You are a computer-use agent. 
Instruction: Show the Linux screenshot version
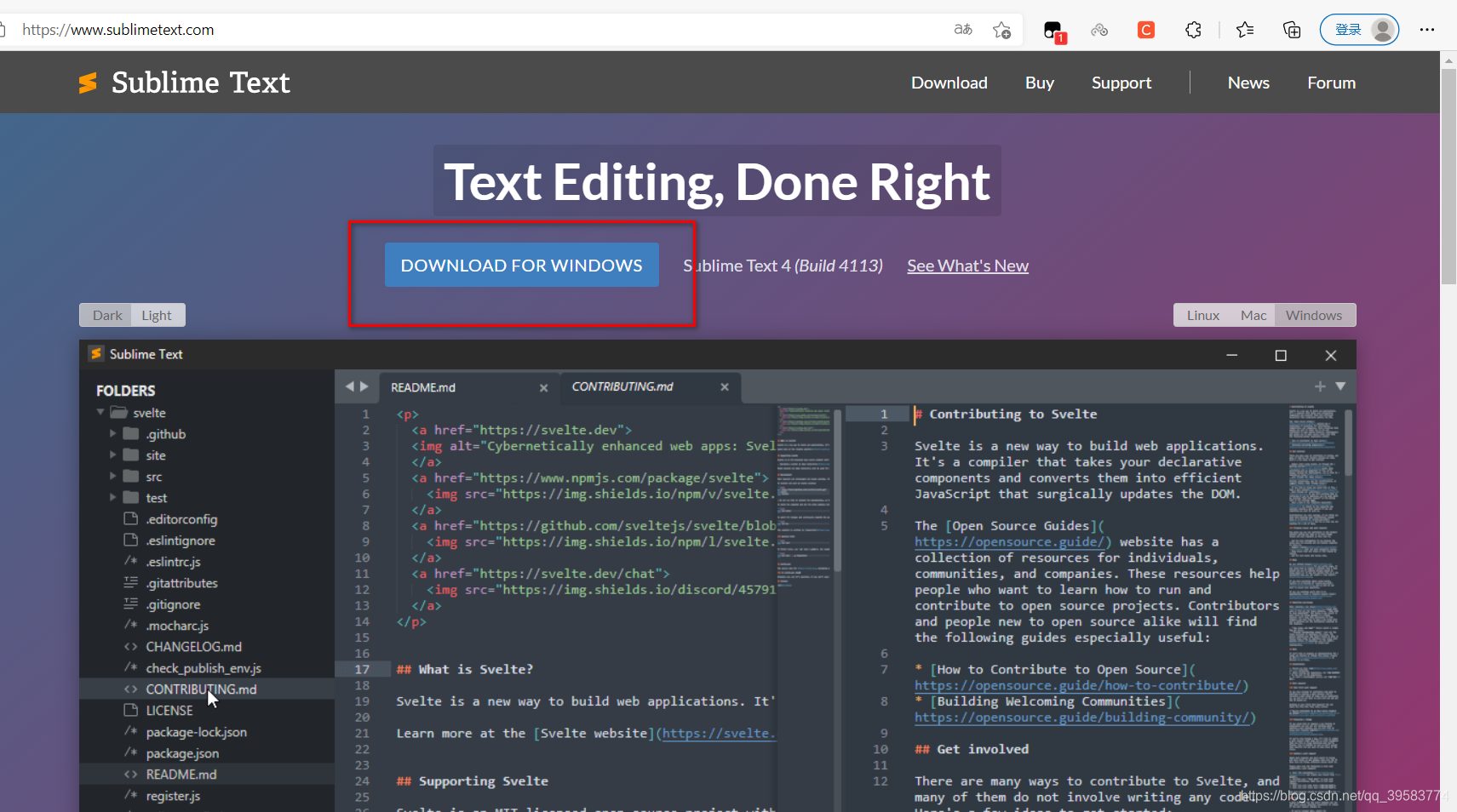pyautogui.click(x=1203, y=315)
